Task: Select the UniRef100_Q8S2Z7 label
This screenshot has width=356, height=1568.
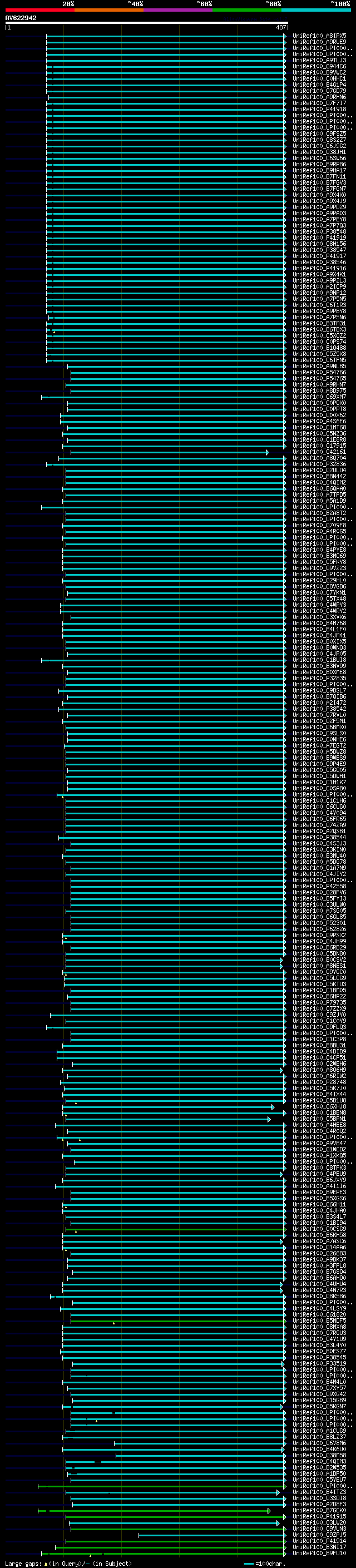Action: [x=319, y=140]
